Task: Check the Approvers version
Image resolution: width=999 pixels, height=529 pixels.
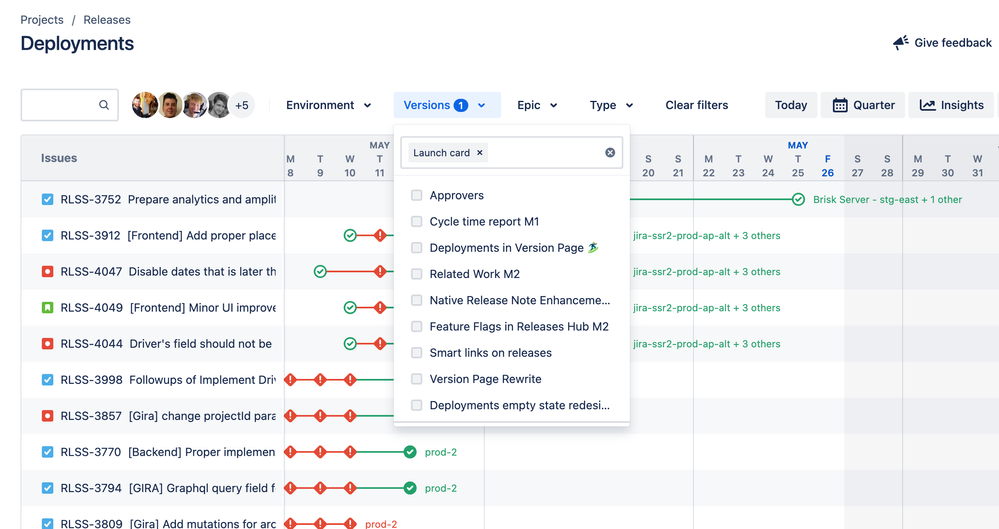Action: click(417, 195)
